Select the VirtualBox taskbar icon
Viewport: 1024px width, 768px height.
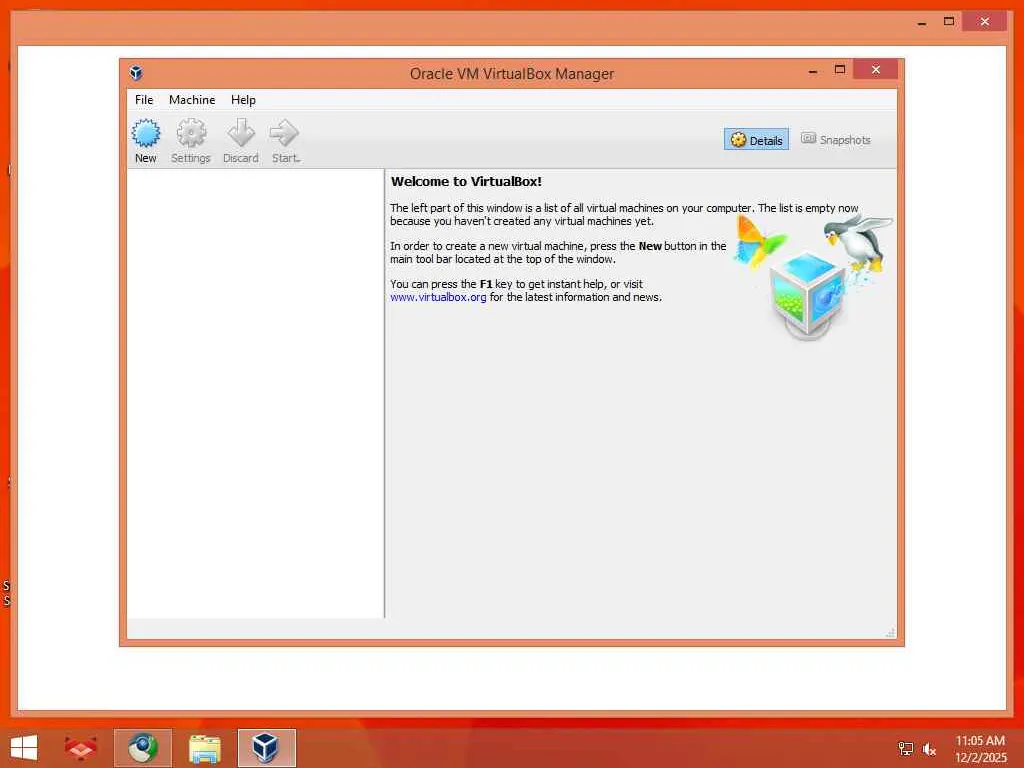pos(266,748)
